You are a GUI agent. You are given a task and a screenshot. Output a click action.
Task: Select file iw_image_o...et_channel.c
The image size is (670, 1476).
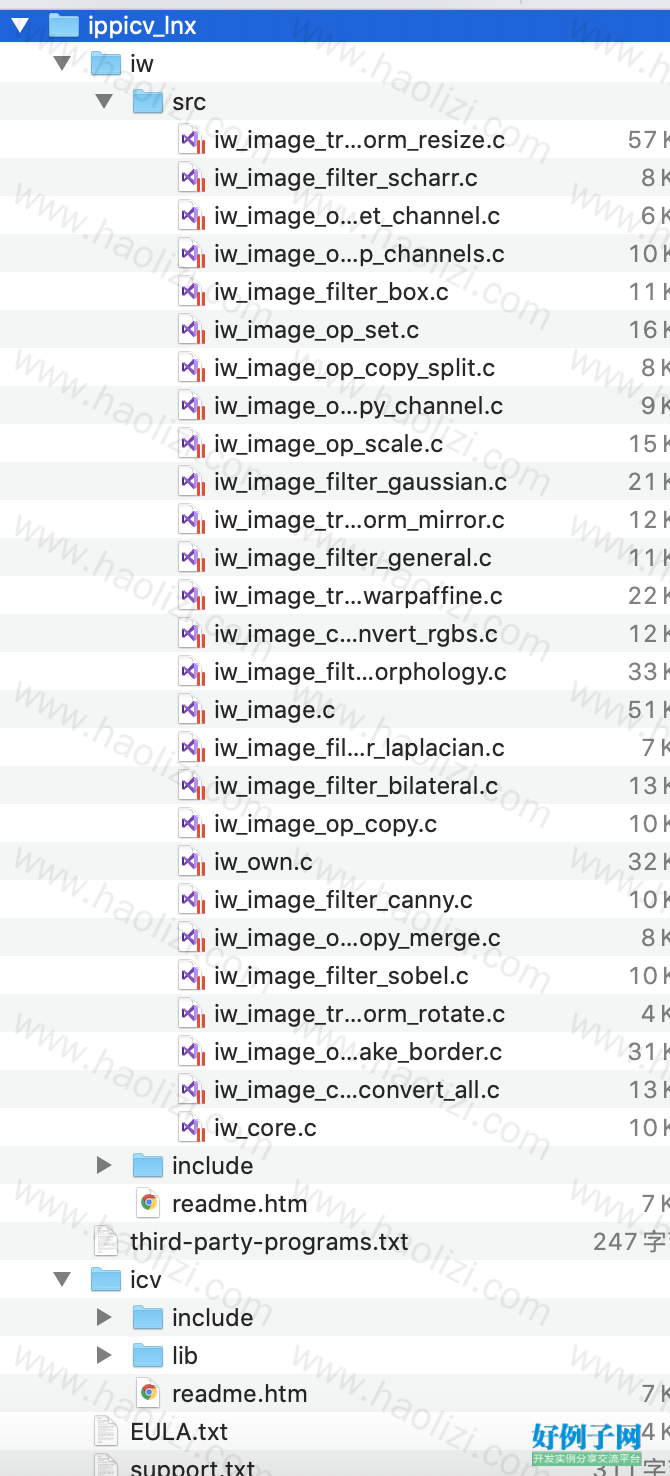click(357, 216)
